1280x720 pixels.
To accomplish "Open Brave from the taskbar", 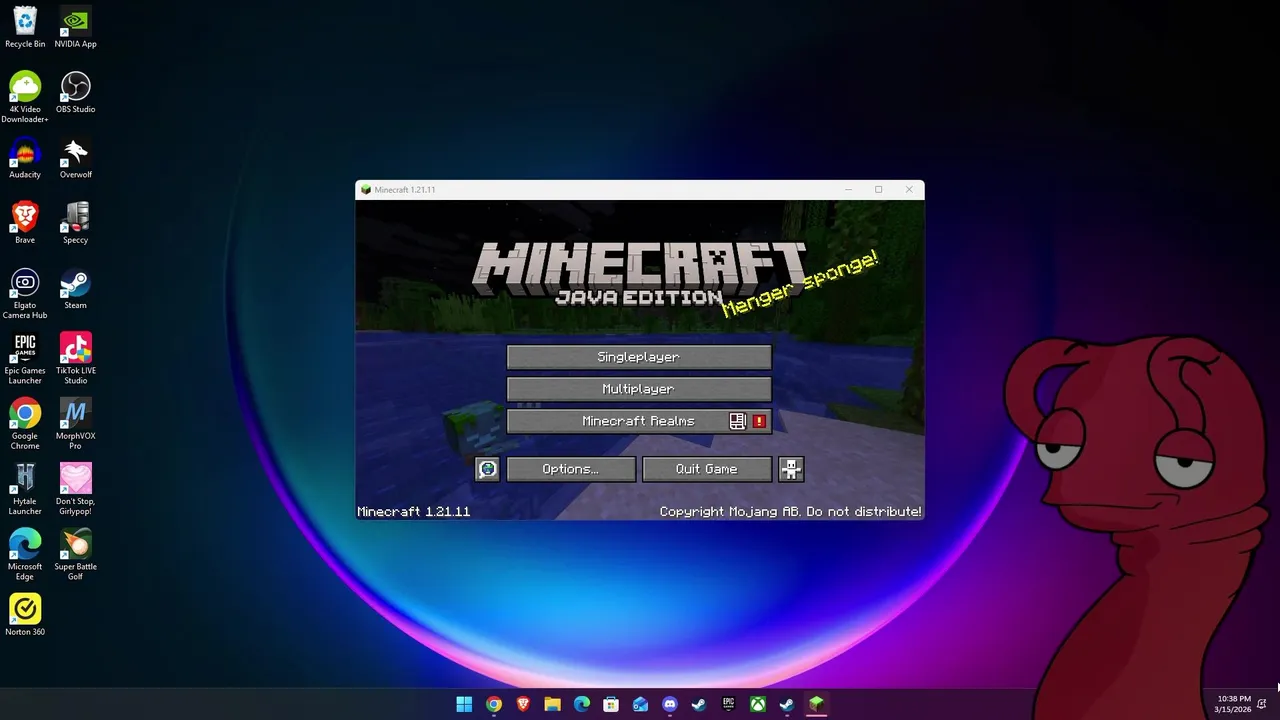I will pyautogui.click(x=523, y=705).
